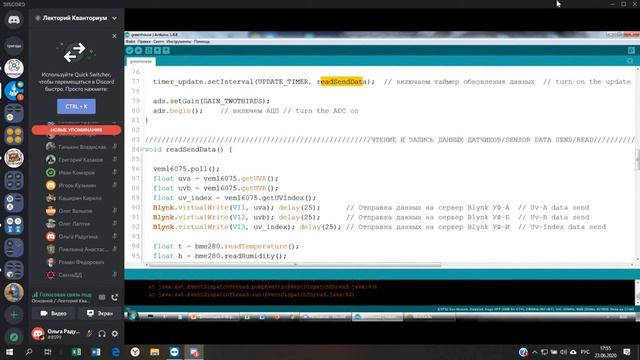This screenshot has height=360, width=640.
Task: Click own user avatar in the user panel
Action: coord(38,333)
